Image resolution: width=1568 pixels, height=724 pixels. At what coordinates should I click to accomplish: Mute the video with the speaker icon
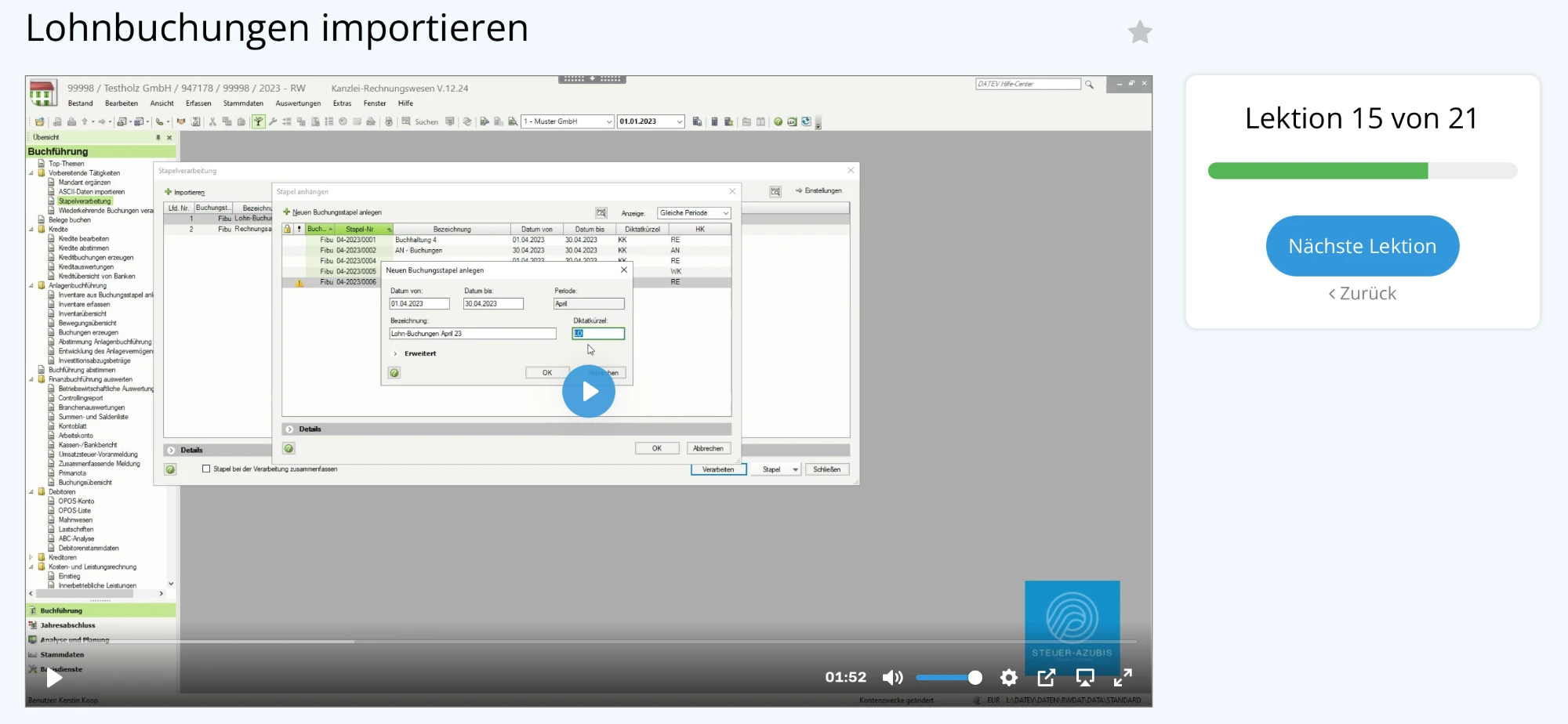[x=893, y=678]
